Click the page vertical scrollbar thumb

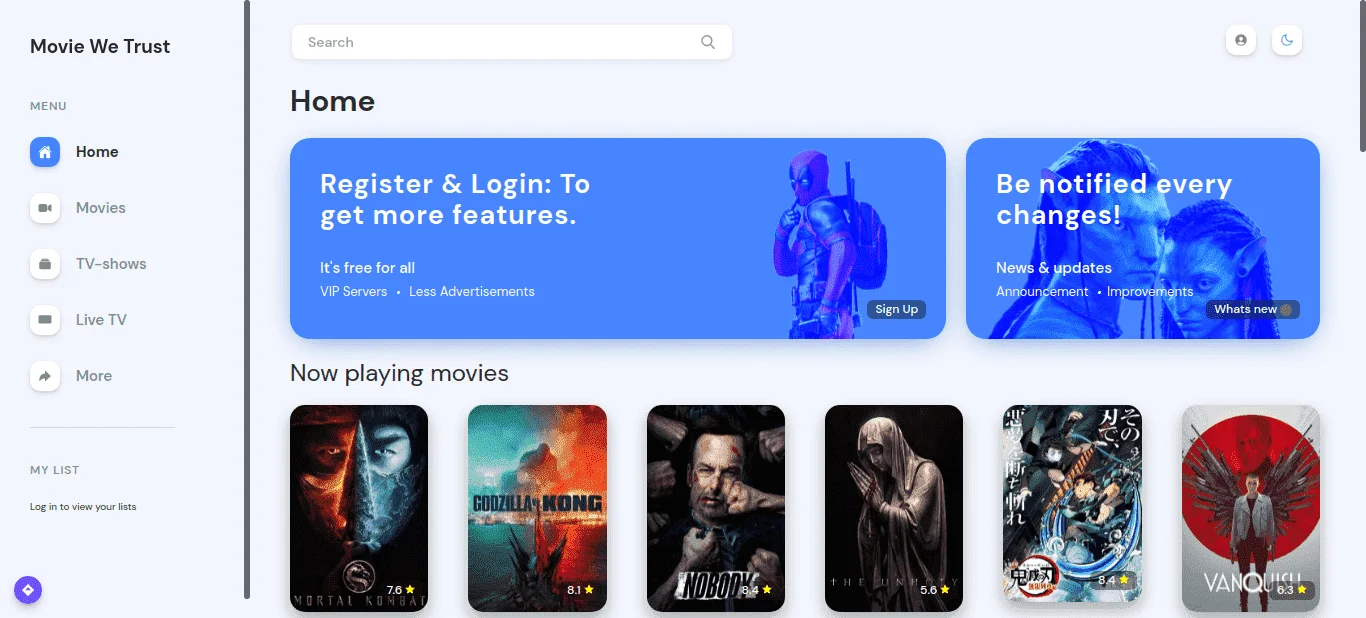pos(1361,76)
